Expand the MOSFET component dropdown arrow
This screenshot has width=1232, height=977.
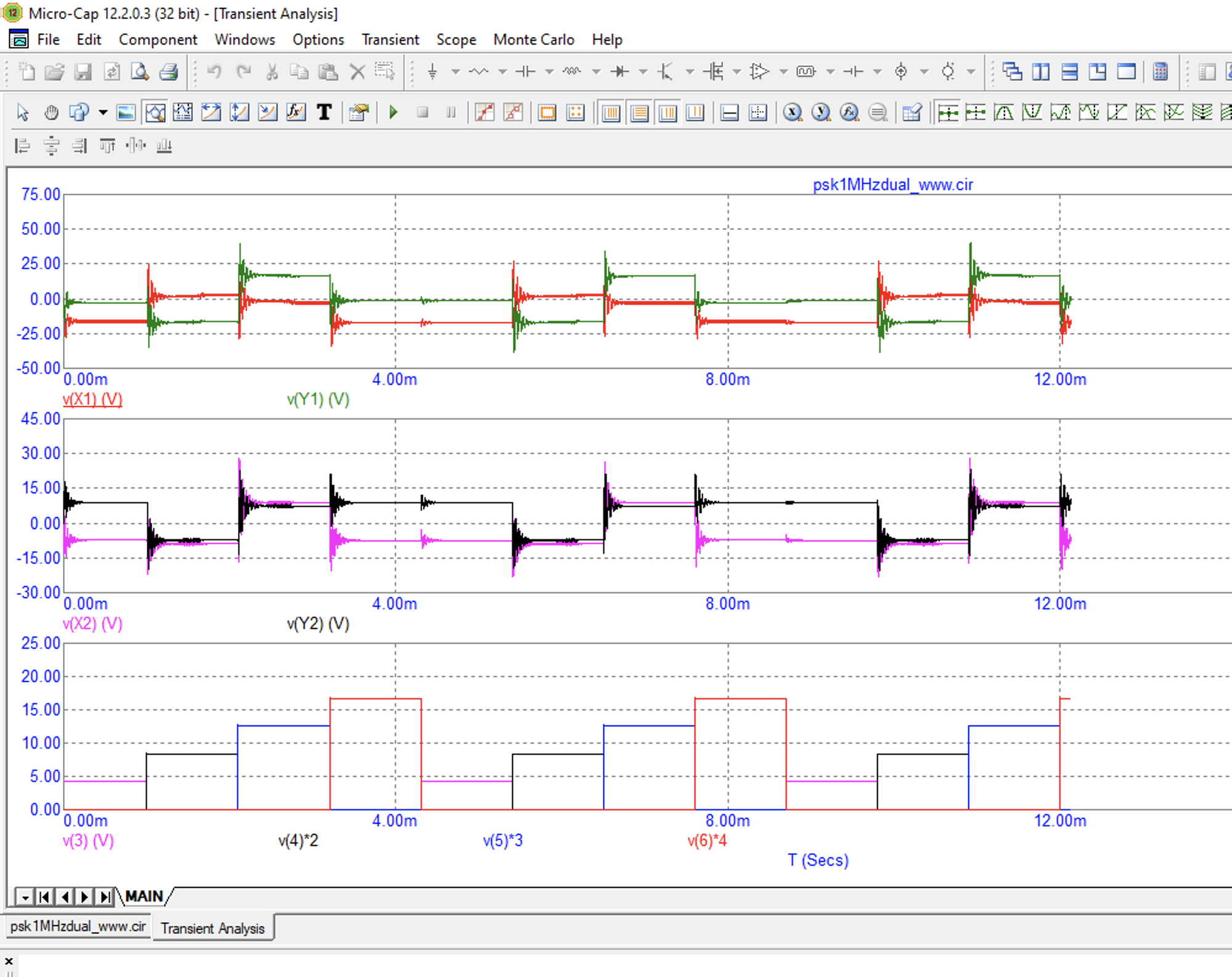pos(737,72)
